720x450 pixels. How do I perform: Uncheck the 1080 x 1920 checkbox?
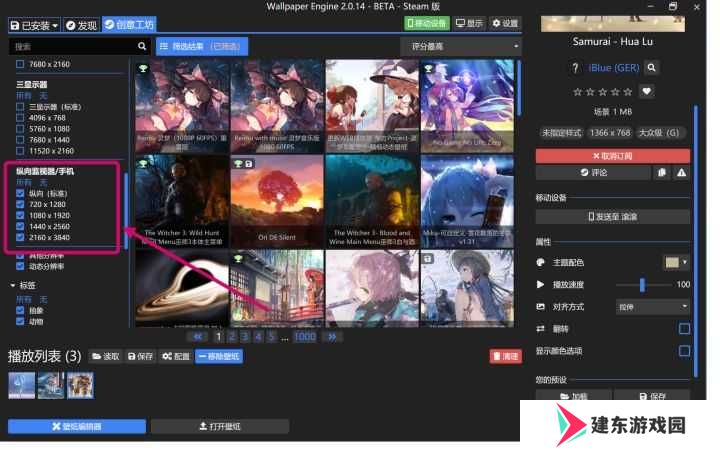point(20,215)
